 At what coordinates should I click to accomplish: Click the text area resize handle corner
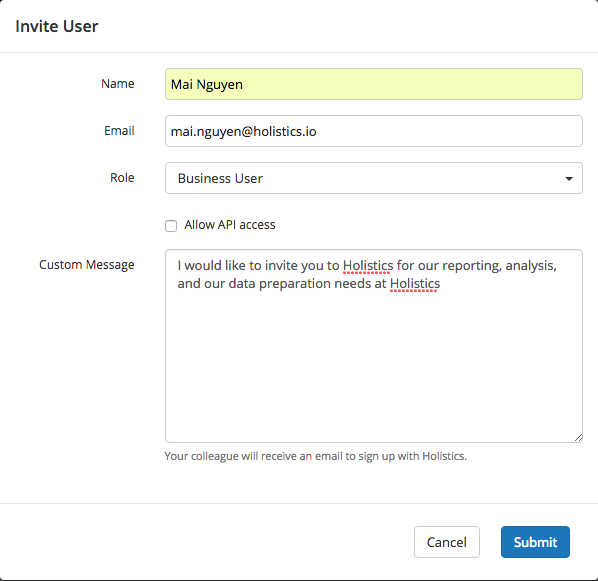tap(578, 438)
